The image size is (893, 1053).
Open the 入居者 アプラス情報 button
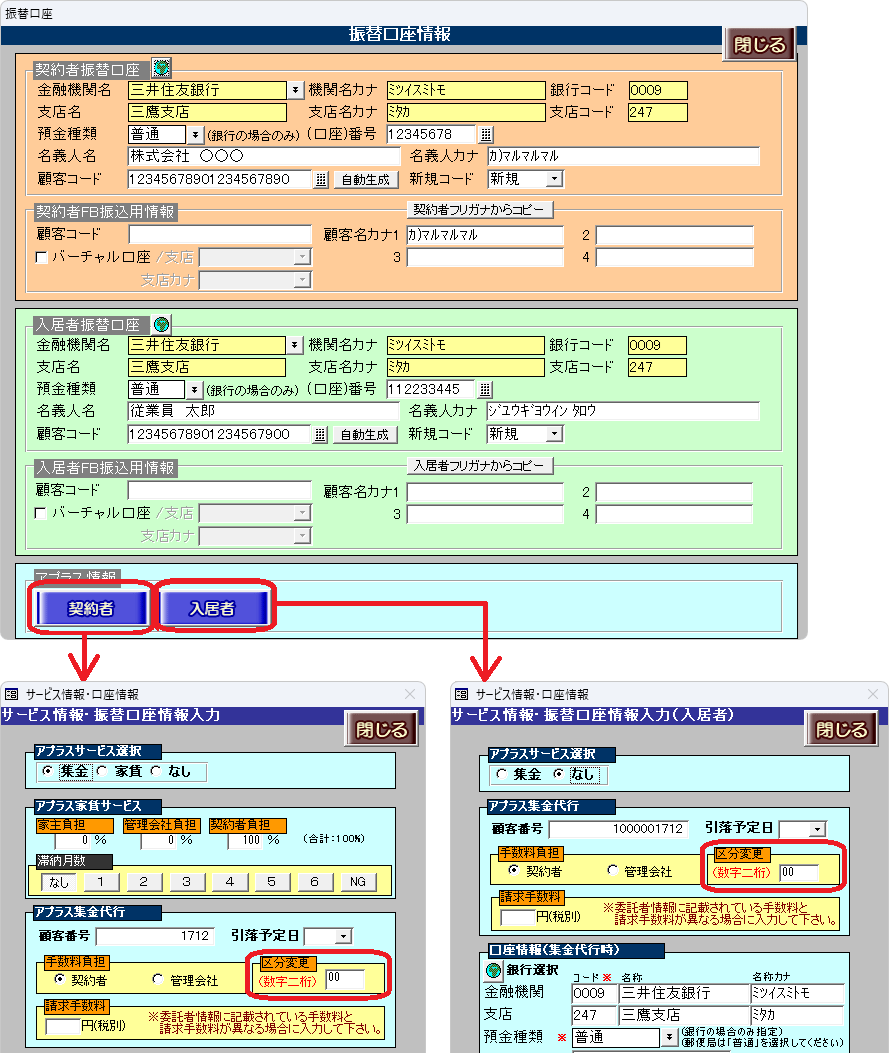pos(215,608)
